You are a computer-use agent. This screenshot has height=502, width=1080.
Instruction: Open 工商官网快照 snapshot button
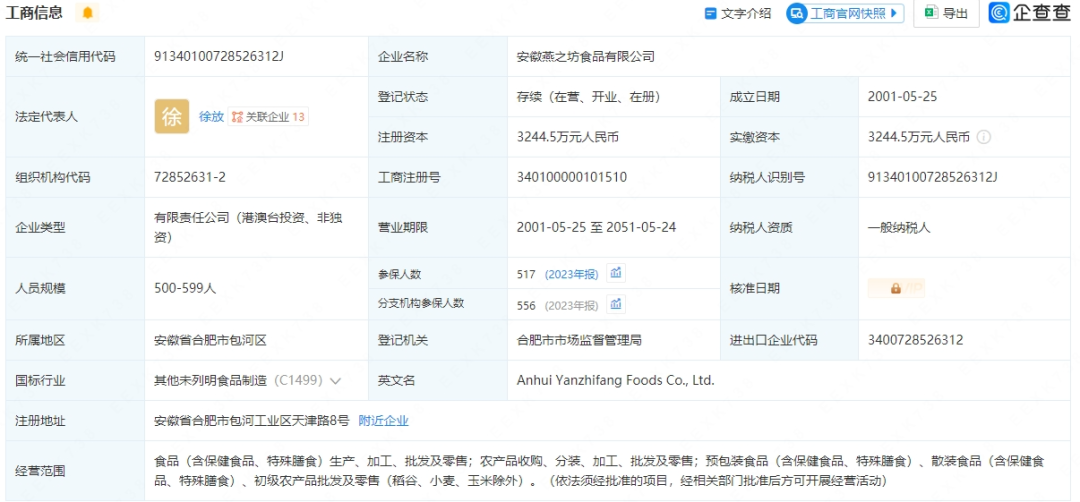[846, 13]
